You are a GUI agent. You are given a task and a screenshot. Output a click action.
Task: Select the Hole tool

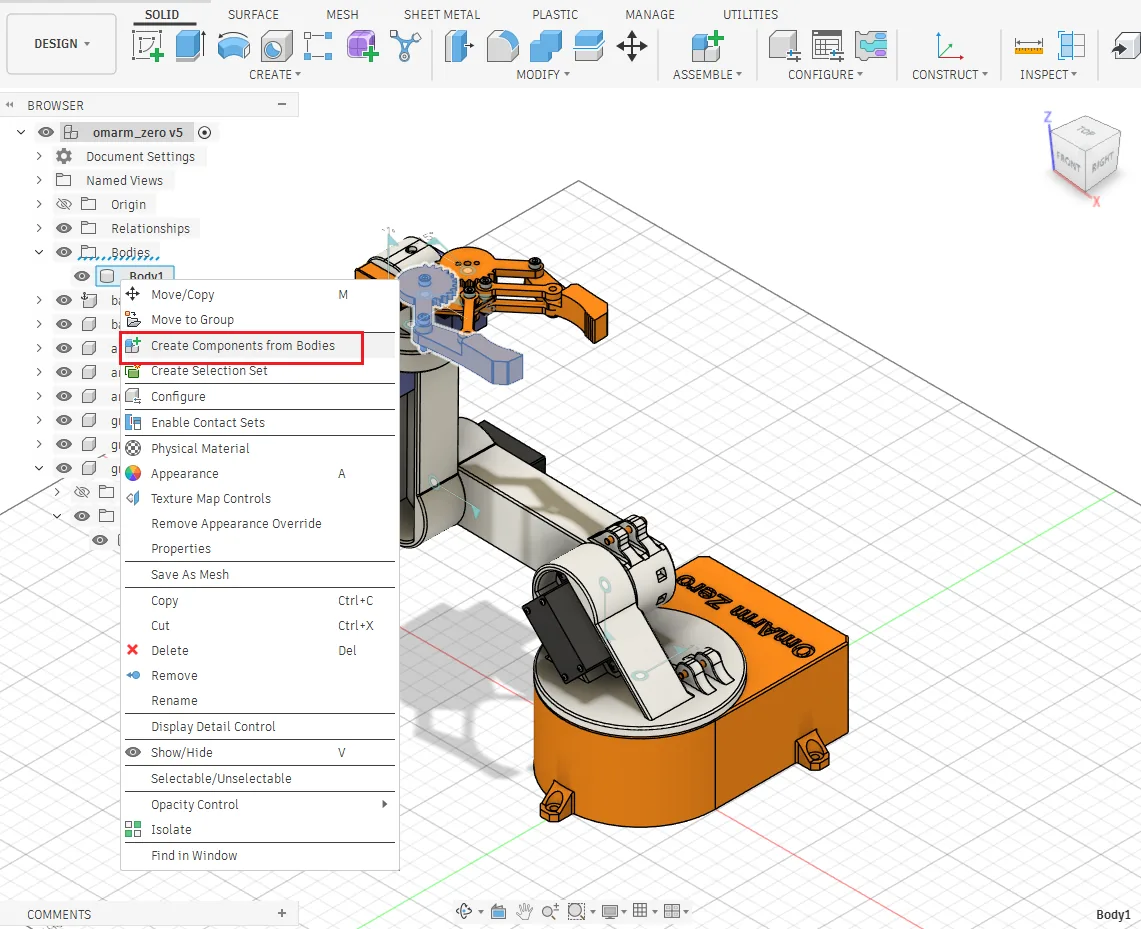pyautogui.click(x=276, y=45)
